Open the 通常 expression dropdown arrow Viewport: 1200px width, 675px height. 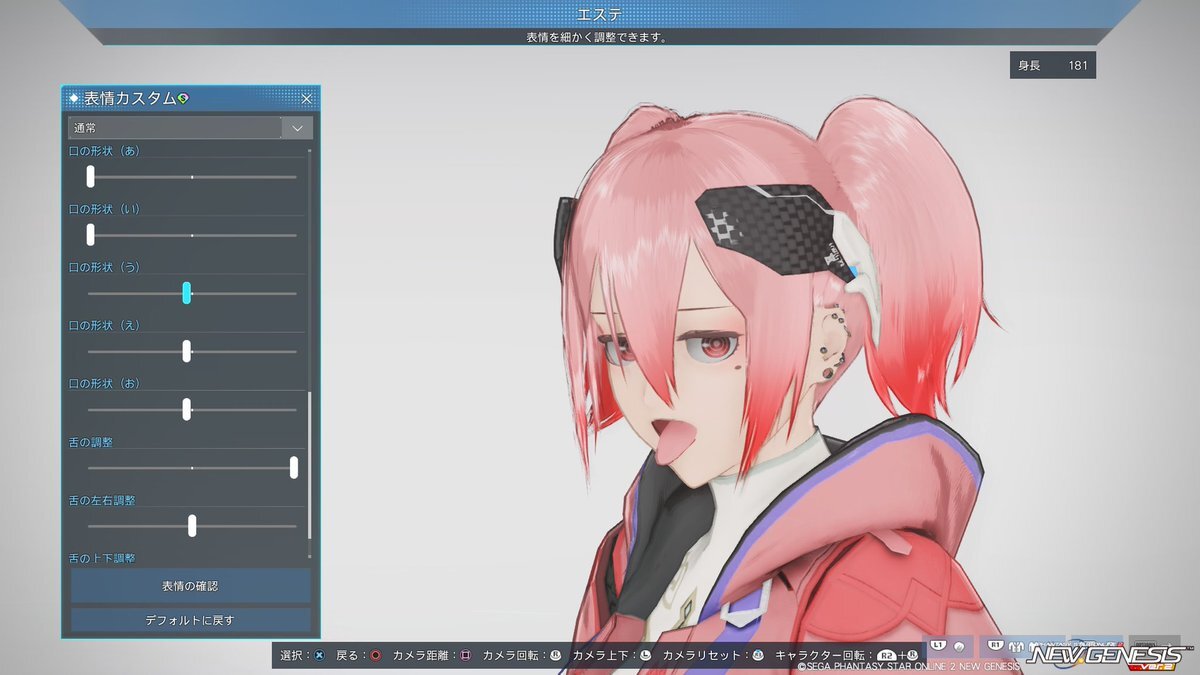tap(297, 128)
